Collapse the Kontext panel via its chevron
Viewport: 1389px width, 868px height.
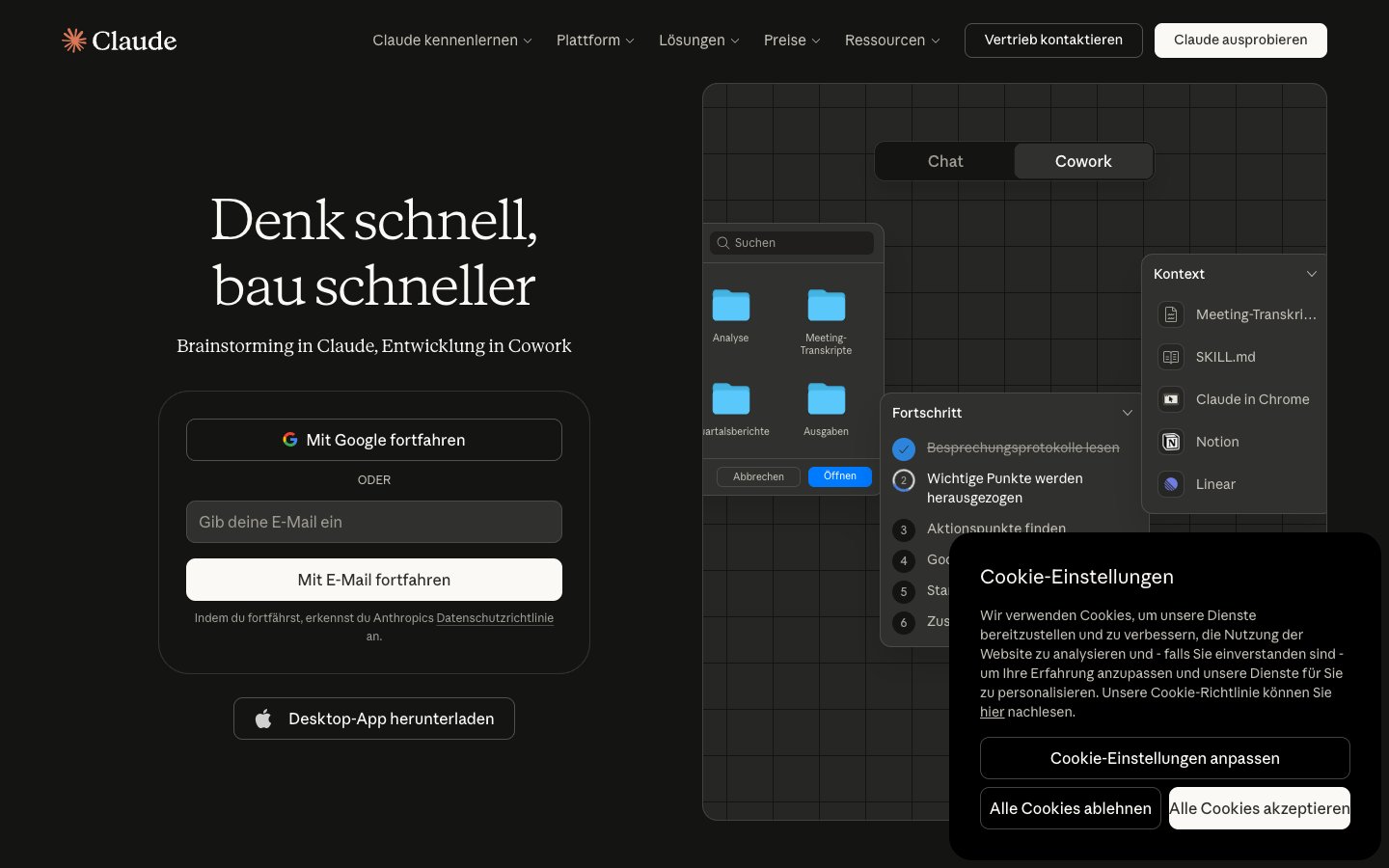point(1312,274)
